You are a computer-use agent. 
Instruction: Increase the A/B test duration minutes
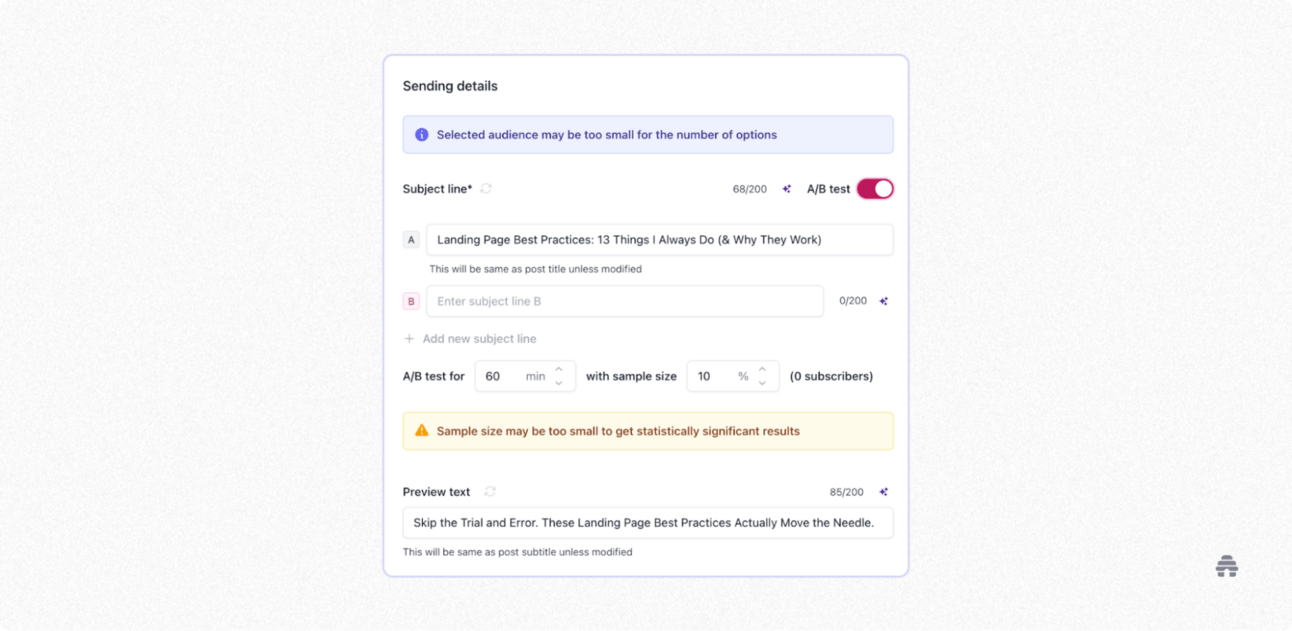pos(559,370)
